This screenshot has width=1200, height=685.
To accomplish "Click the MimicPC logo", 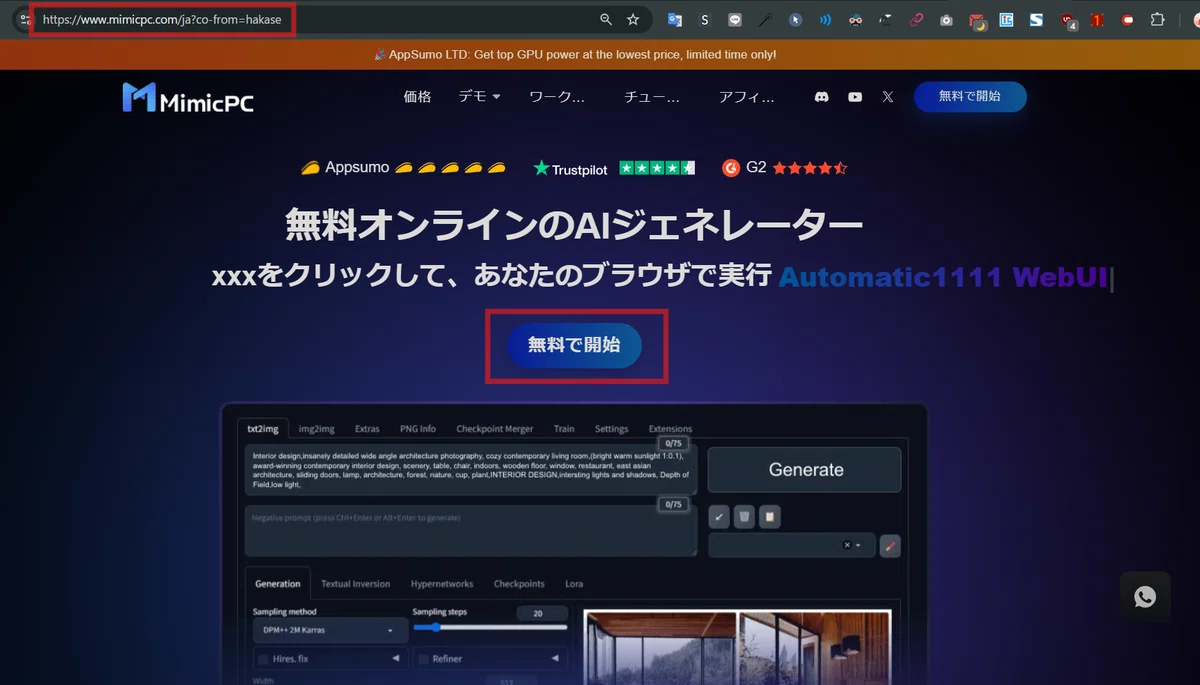I will (188, 97).
